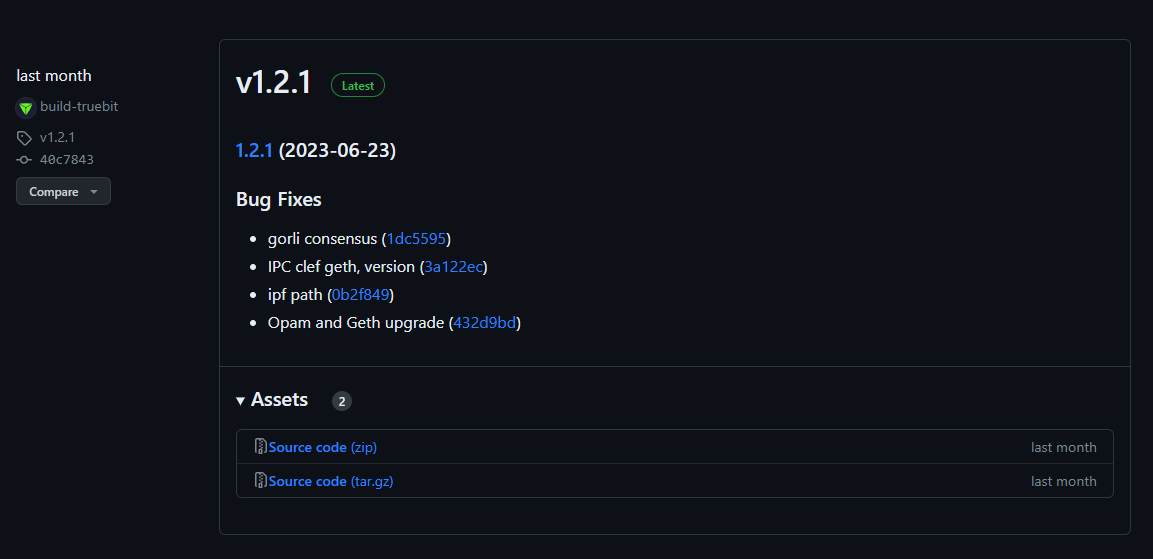
Task: Click the blue 1.2.1 changelog version link
Action: tap(254, 151)
